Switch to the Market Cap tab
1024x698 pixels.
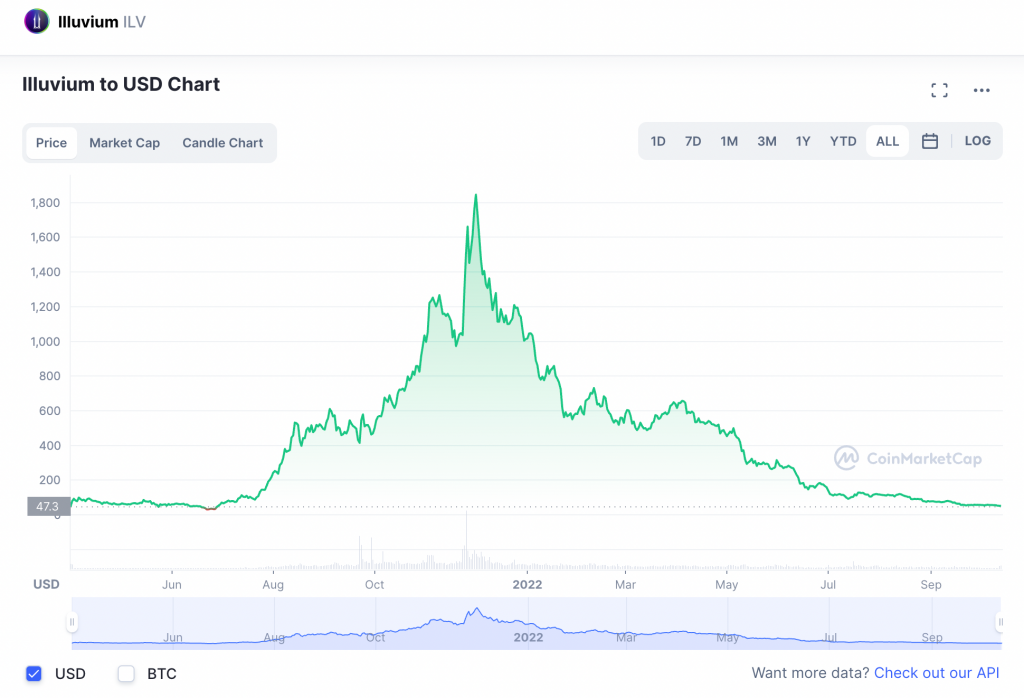(x=125, y=143)
